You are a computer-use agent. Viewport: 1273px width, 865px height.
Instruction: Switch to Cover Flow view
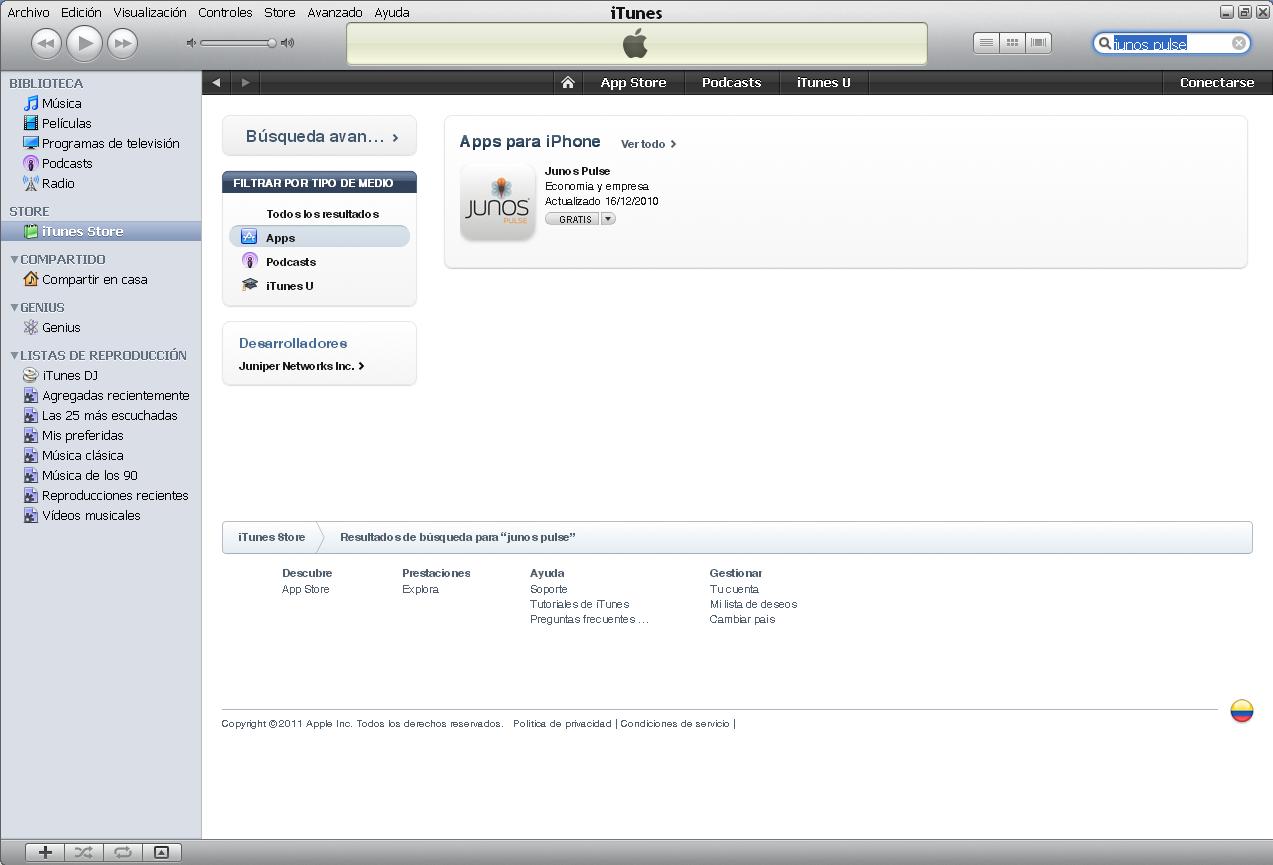pyautogui.click(x=1039, y=43)
